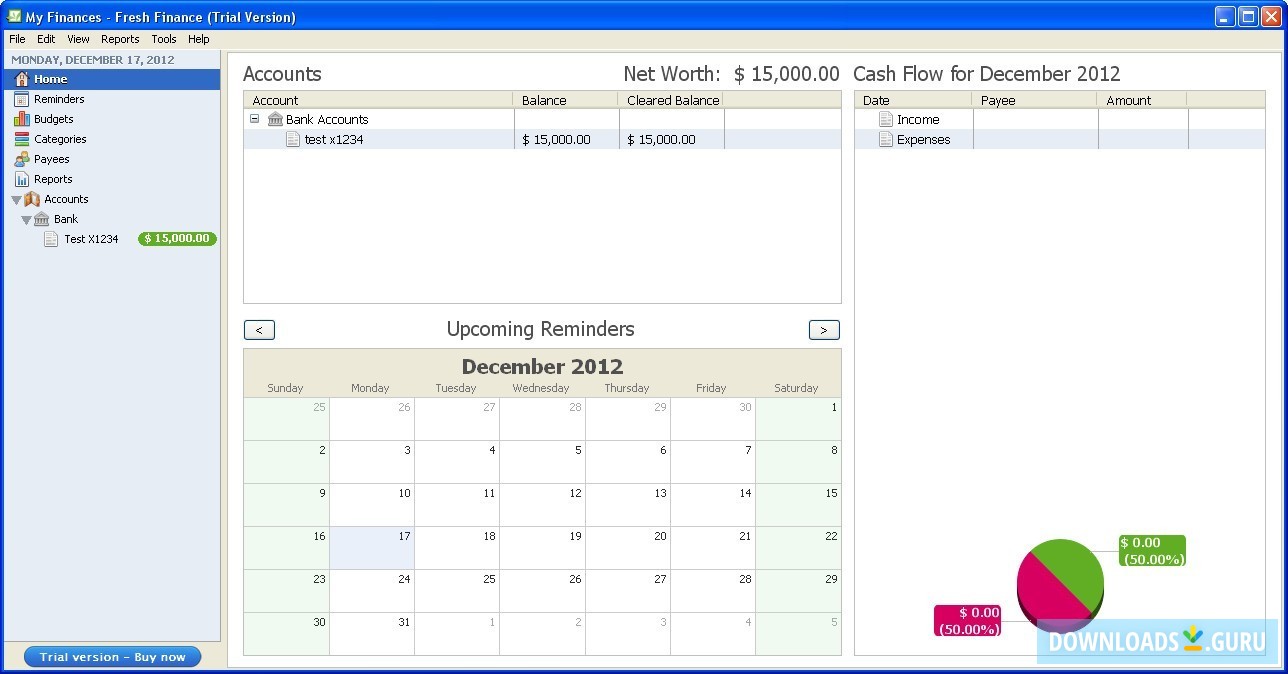
Task: Click the Expenses row label
Action: point(923,140)
